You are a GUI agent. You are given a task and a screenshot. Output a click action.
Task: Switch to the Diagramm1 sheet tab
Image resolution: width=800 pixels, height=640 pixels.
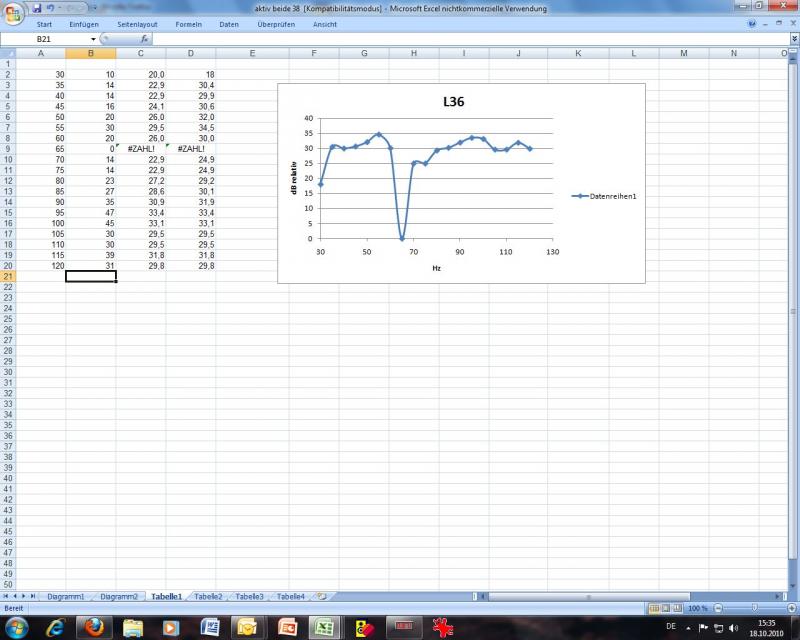(66, 596)
